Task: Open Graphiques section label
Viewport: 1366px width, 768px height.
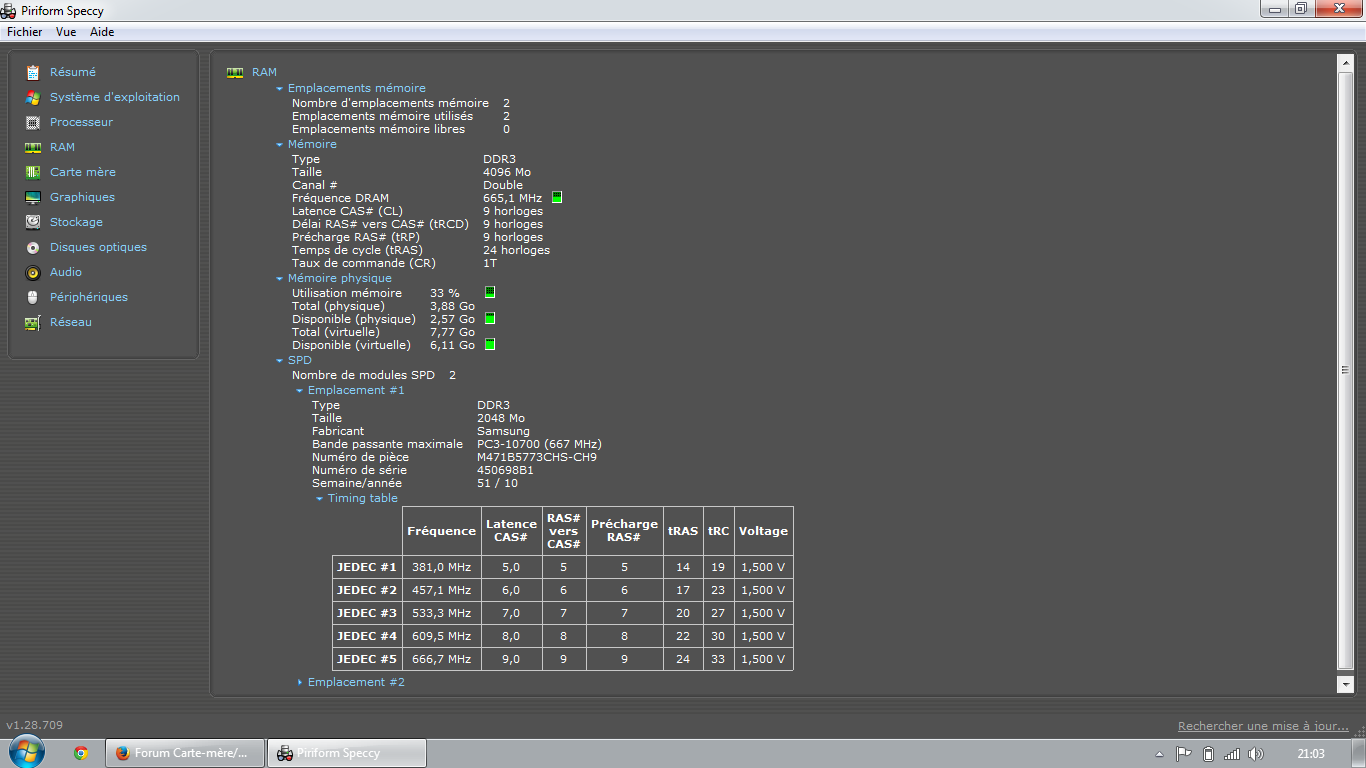Action: coord(82,197)
